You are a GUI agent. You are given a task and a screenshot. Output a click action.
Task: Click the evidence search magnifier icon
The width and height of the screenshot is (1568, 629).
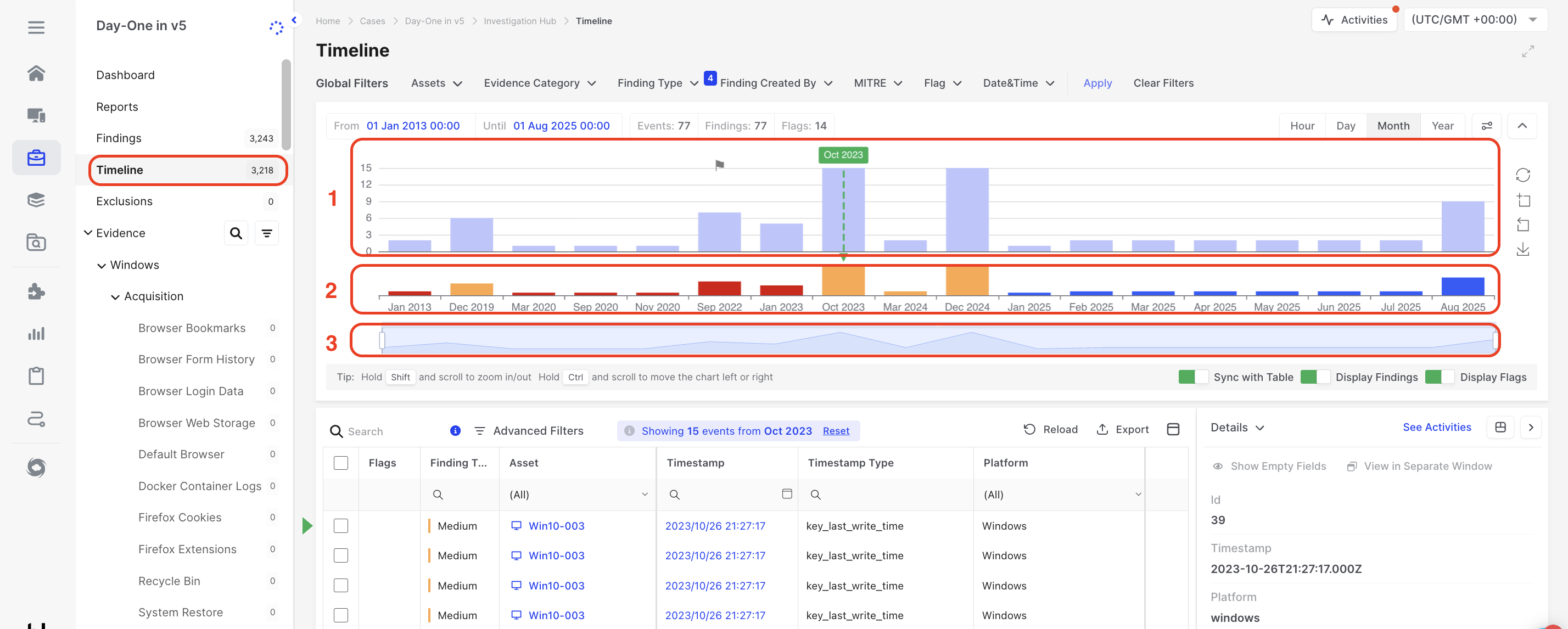[236, 233]
